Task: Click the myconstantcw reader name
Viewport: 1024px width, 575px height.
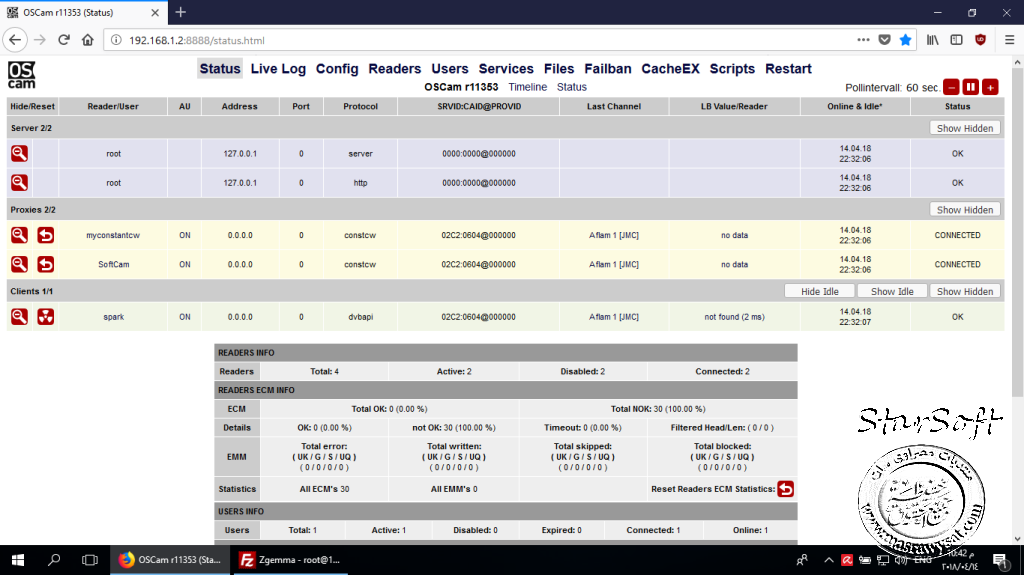Action: pos(113,235)
